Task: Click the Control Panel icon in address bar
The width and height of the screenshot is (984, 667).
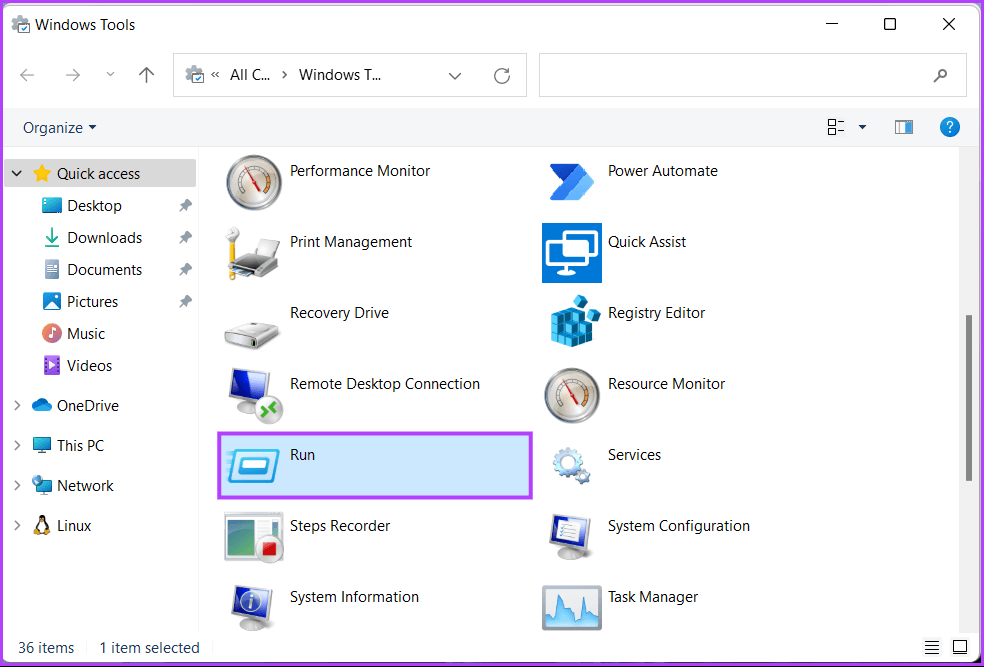Action: (x=195, y=75)
